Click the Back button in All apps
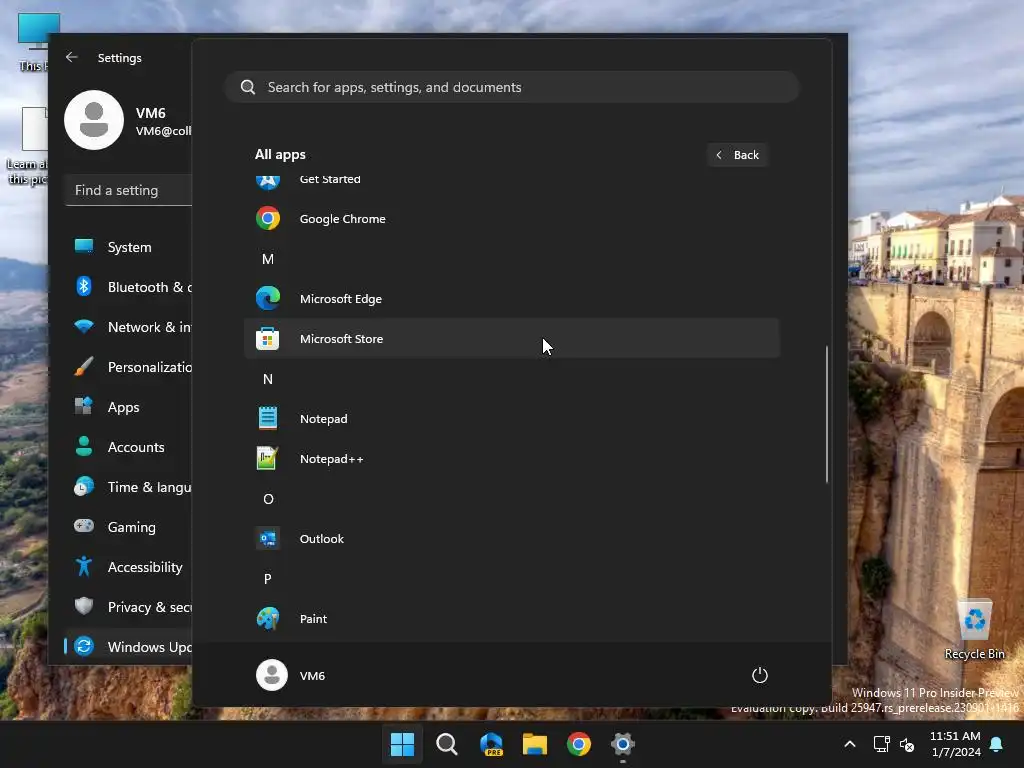This screenshot has height=768, width=1024. 737,155
